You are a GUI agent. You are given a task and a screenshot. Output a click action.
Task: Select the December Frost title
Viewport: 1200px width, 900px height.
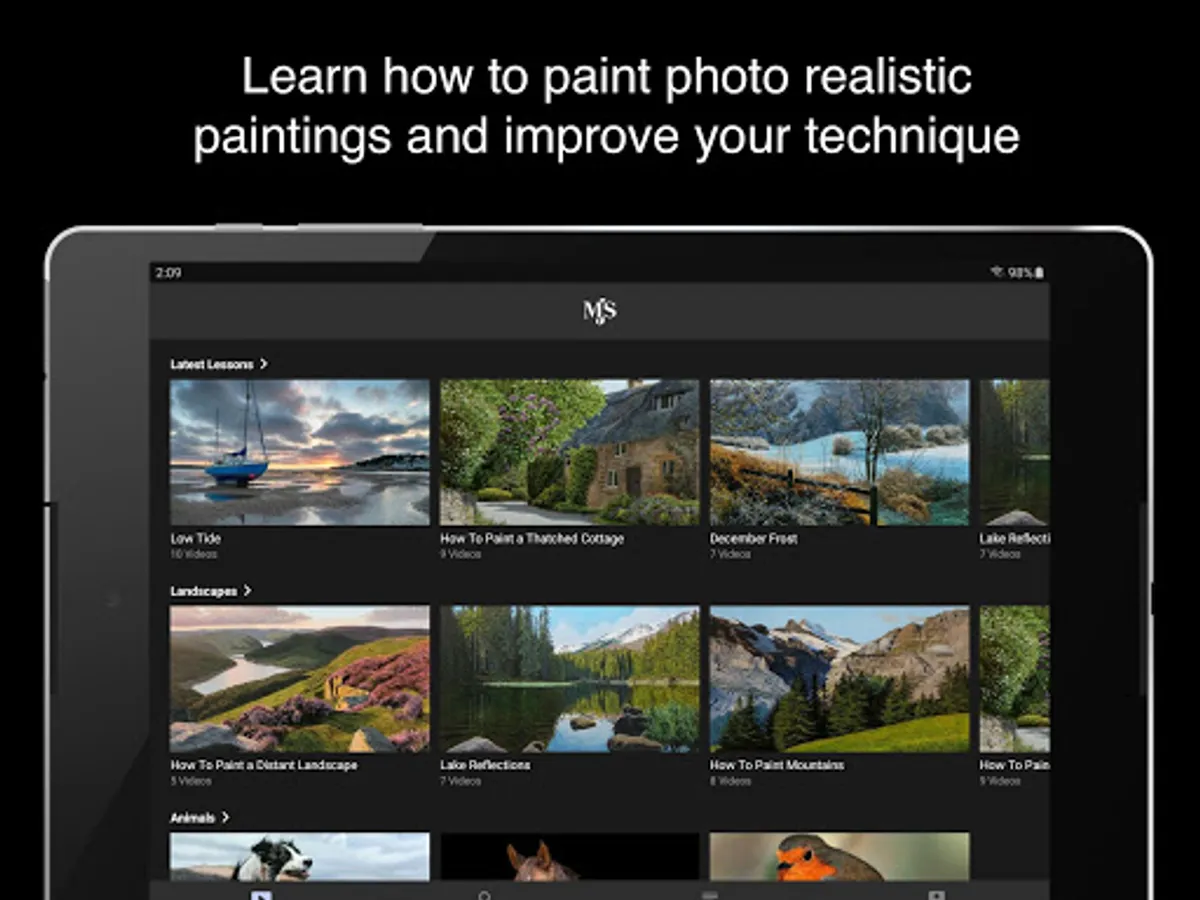(754, 538)
